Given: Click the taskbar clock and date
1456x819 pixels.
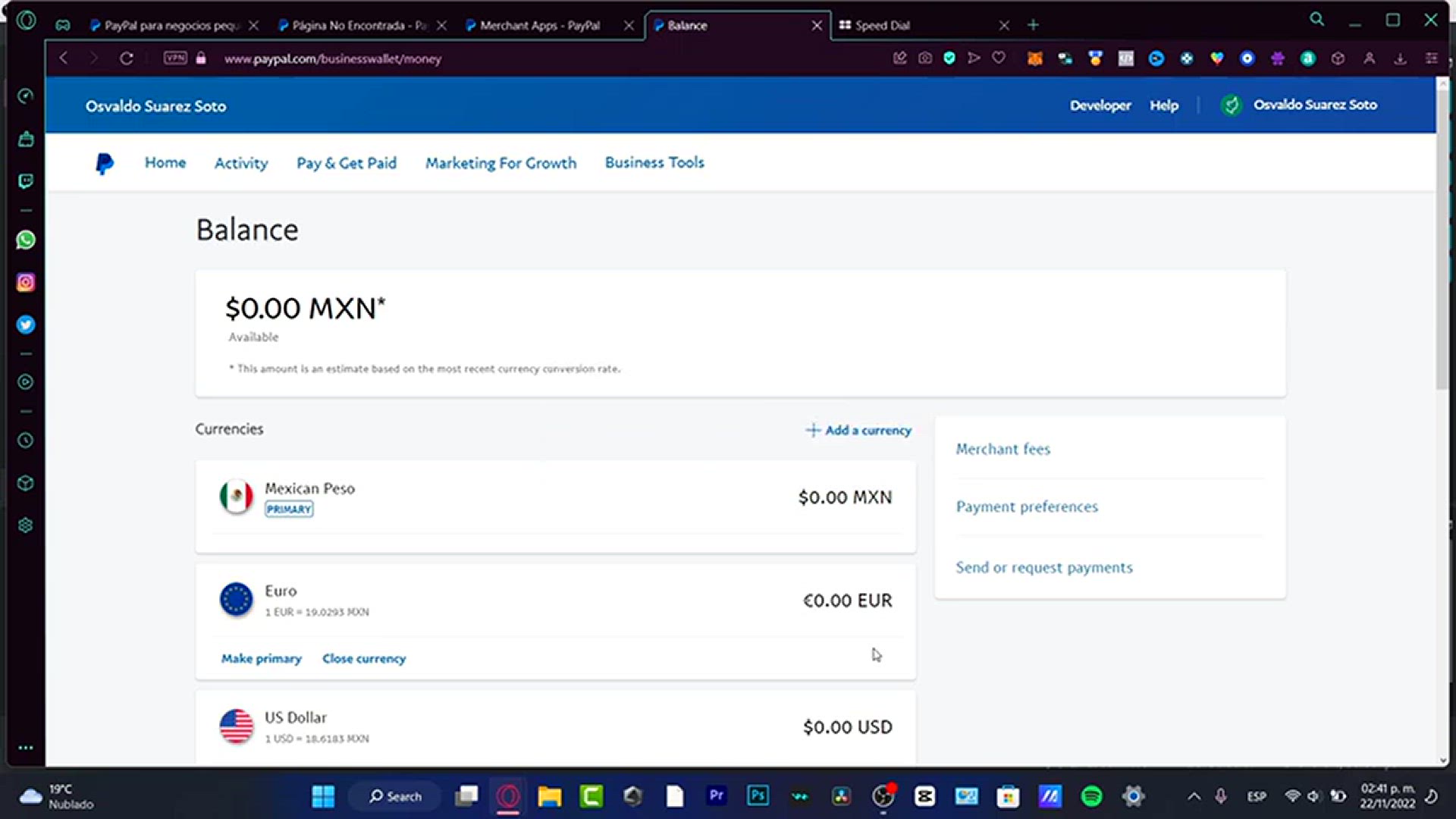Looking at the screenshot, I should tap(1387, 796).
